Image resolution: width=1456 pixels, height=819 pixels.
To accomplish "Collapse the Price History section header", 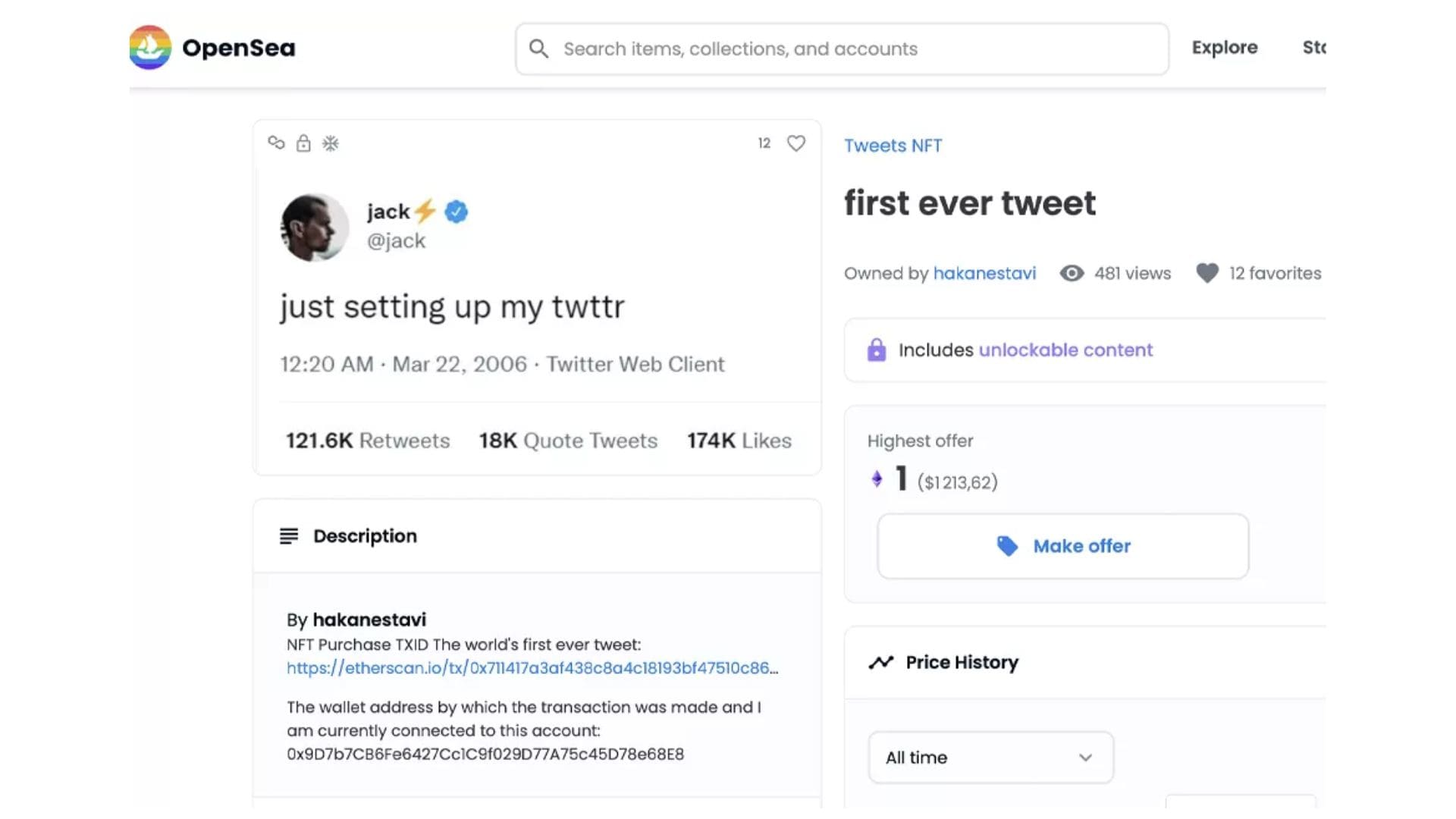I will click(1085, 662).
